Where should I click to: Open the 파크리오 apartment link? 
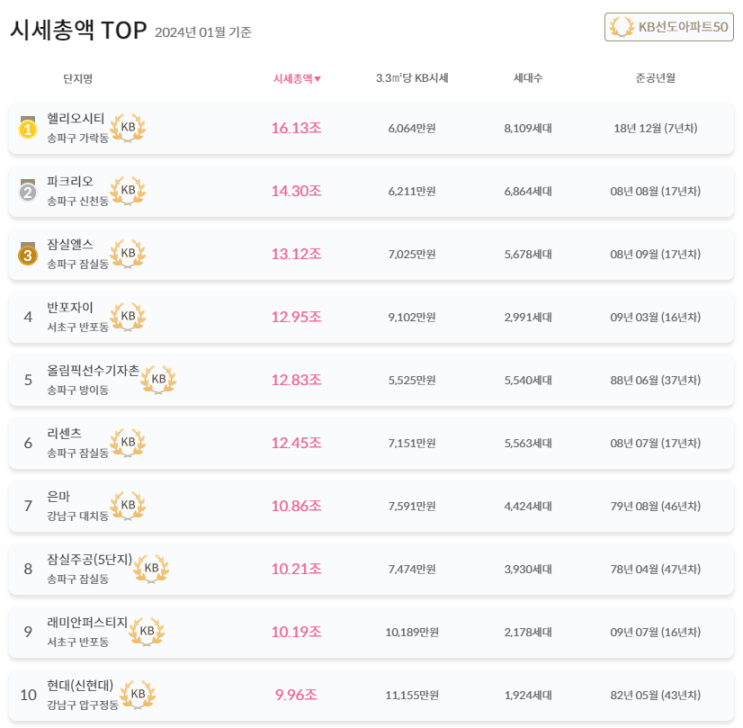click(70, 182)
